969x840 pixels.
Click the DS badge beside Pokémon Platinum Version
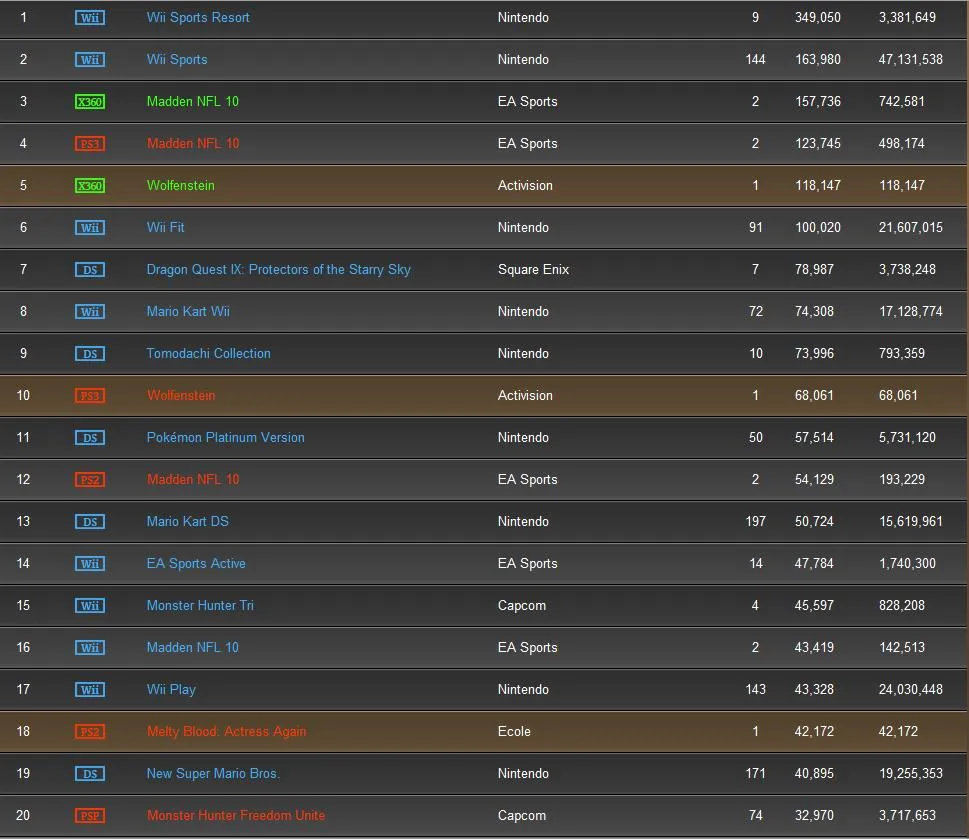90,438
